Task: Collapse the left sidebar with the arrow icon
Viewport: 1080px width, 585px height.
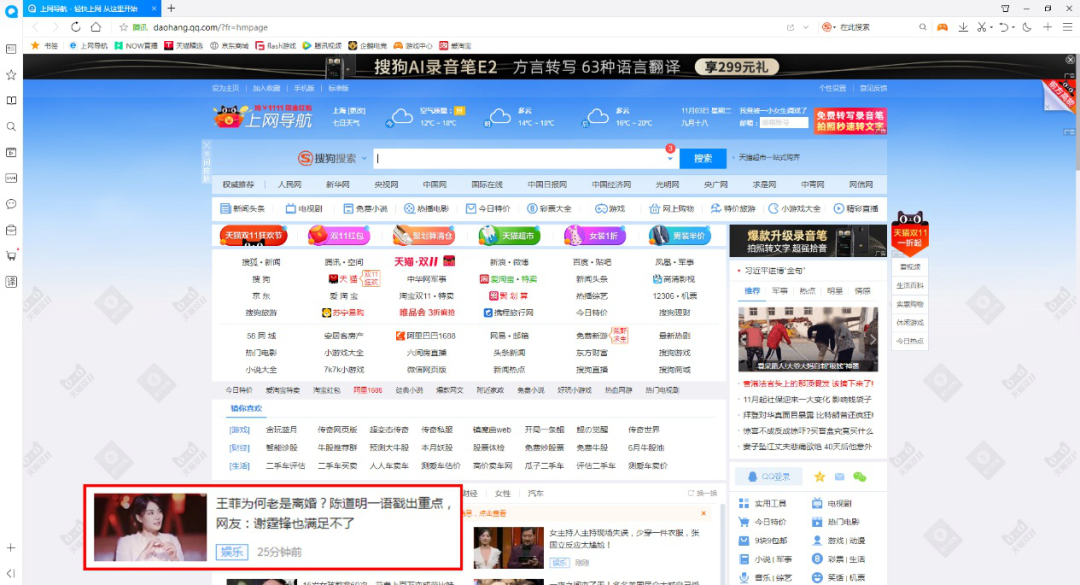Action: [x=11, y=573]
